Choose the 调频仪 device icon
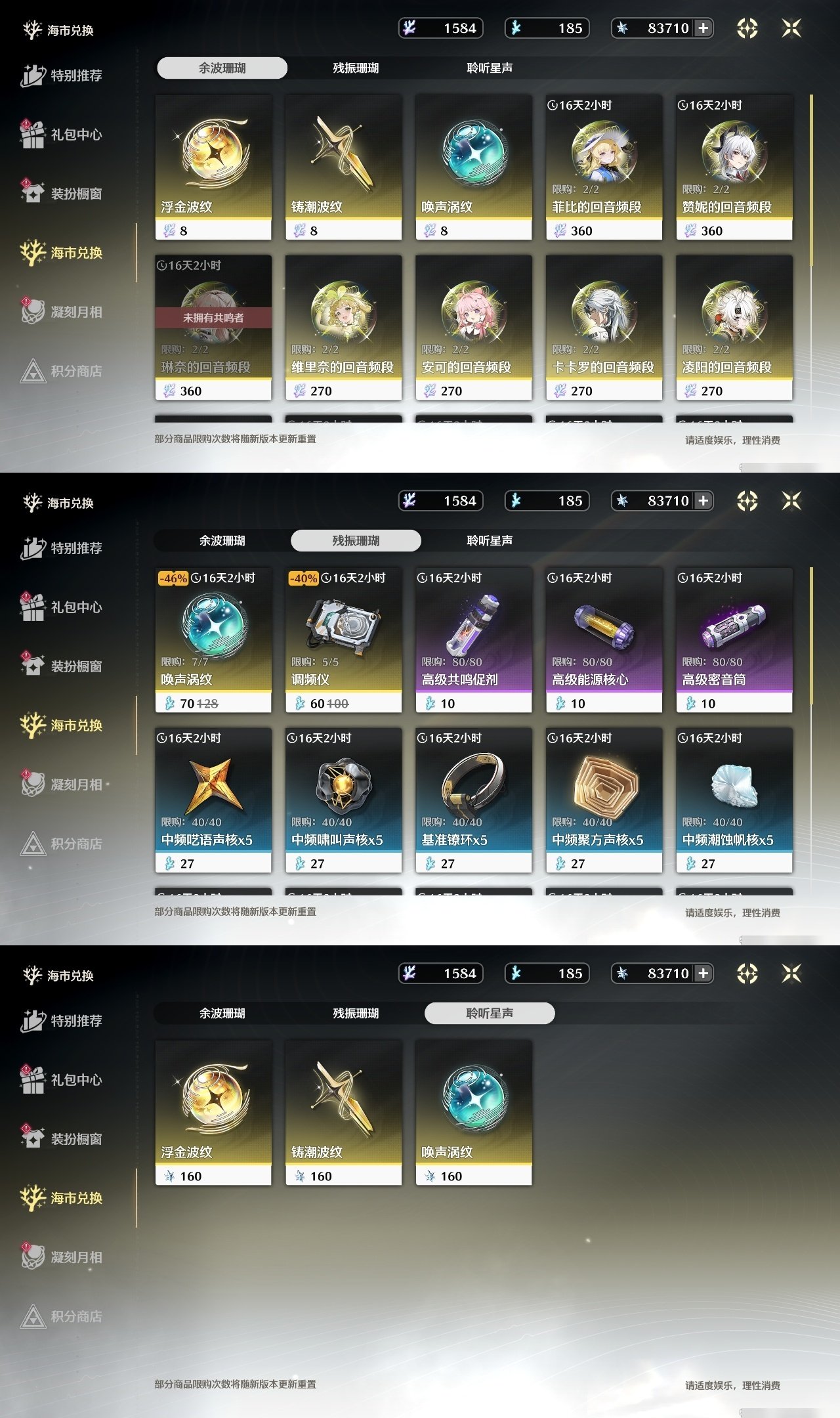Screen dimensions: 840x1418 point(343,626)
